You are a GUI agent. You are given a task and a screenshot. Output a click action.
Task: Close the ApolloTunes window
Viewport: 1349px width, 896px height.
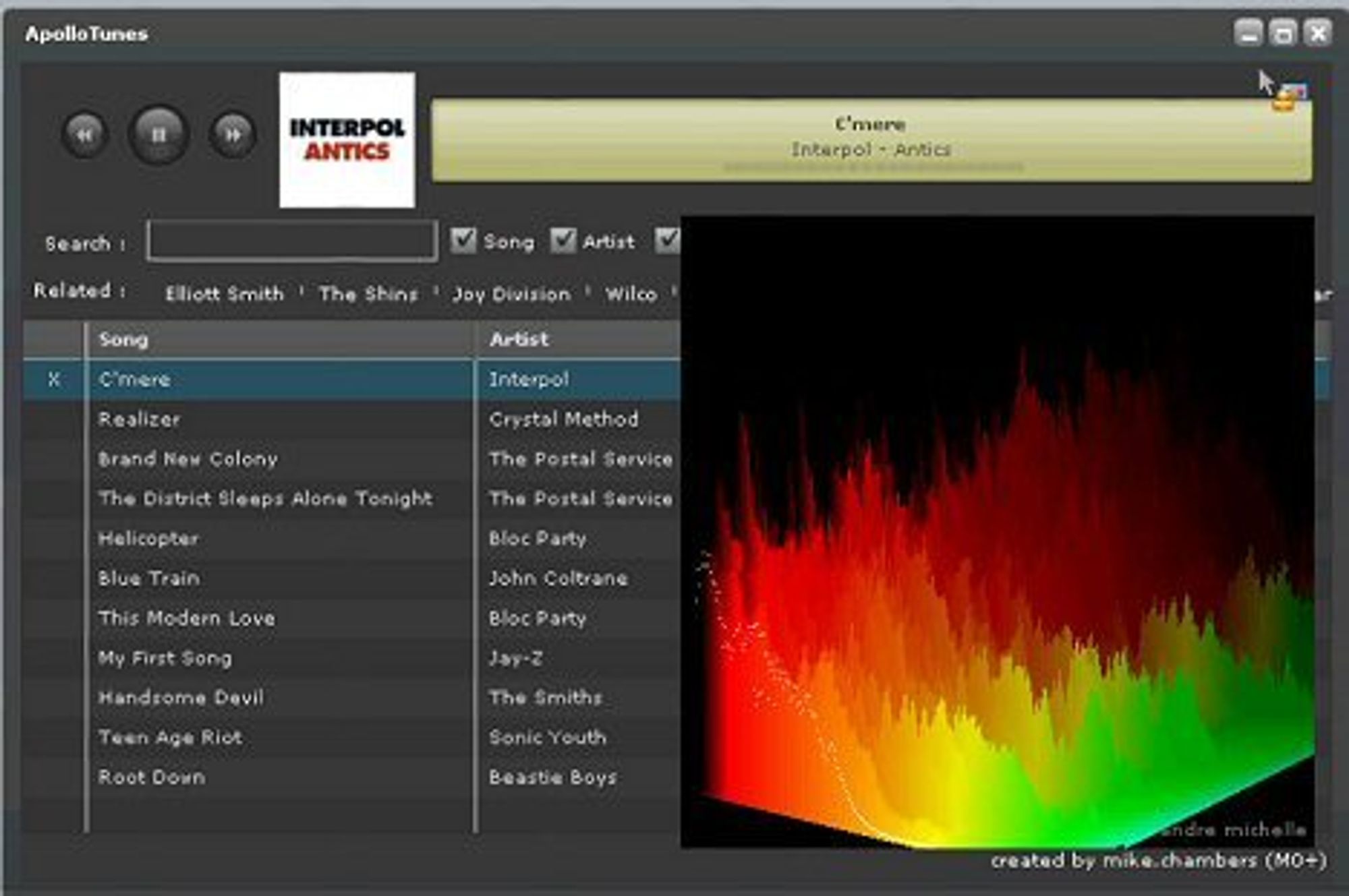1317,32
